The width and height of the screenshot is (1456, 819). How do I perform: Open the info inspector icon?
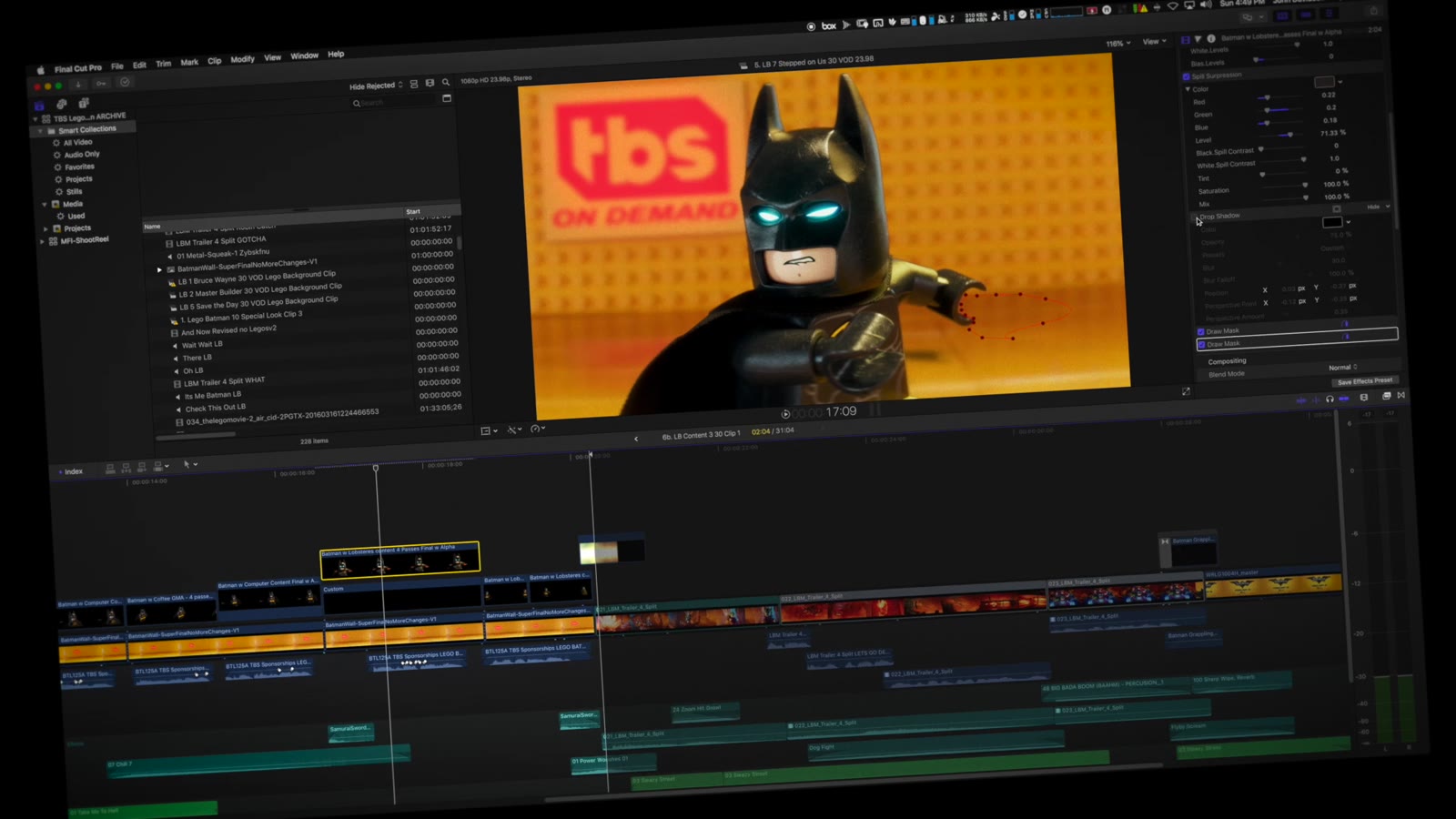click(1211, 39)
